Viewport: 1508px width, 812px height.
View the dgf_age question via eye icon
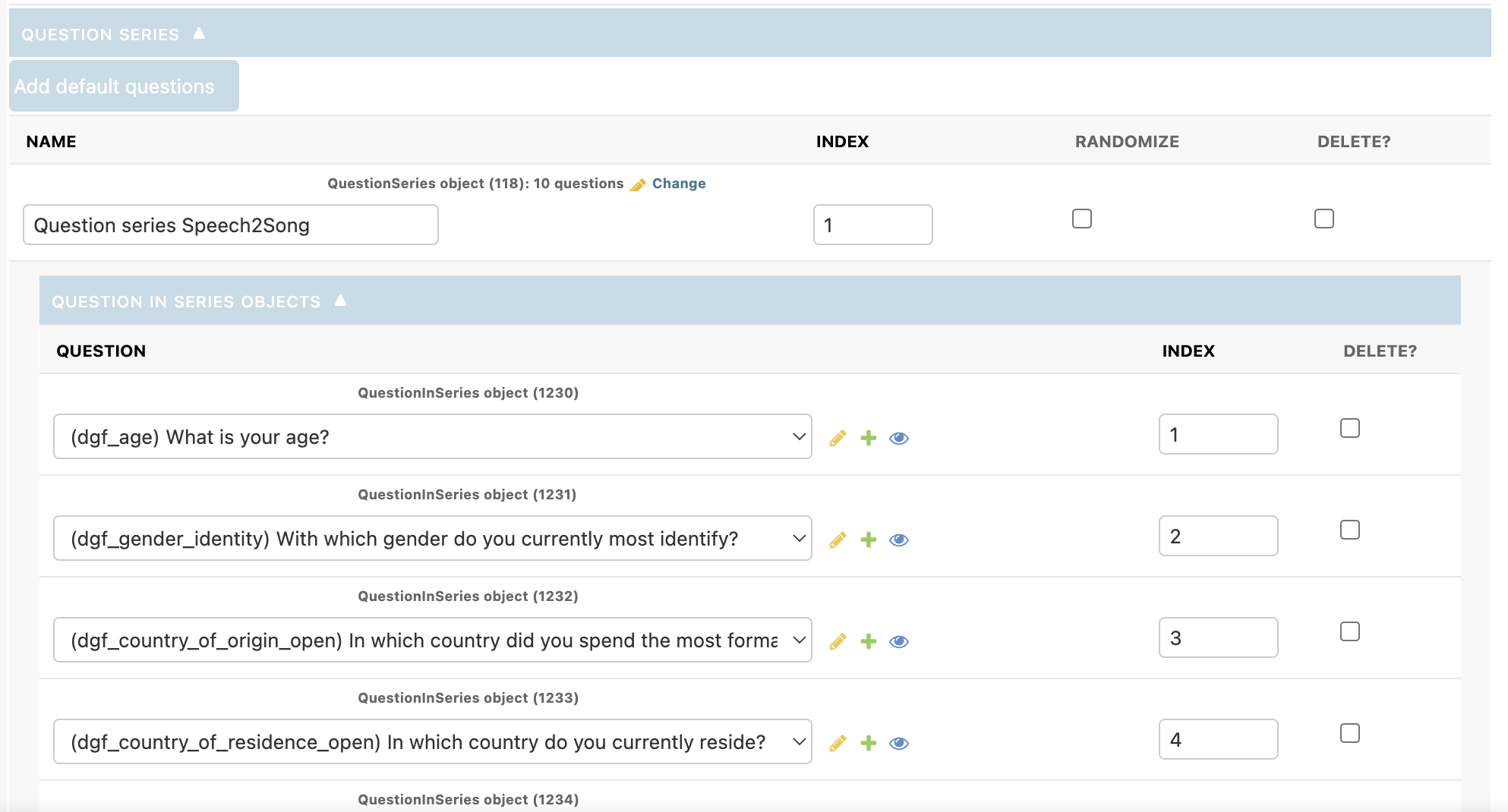coord(899,438)
